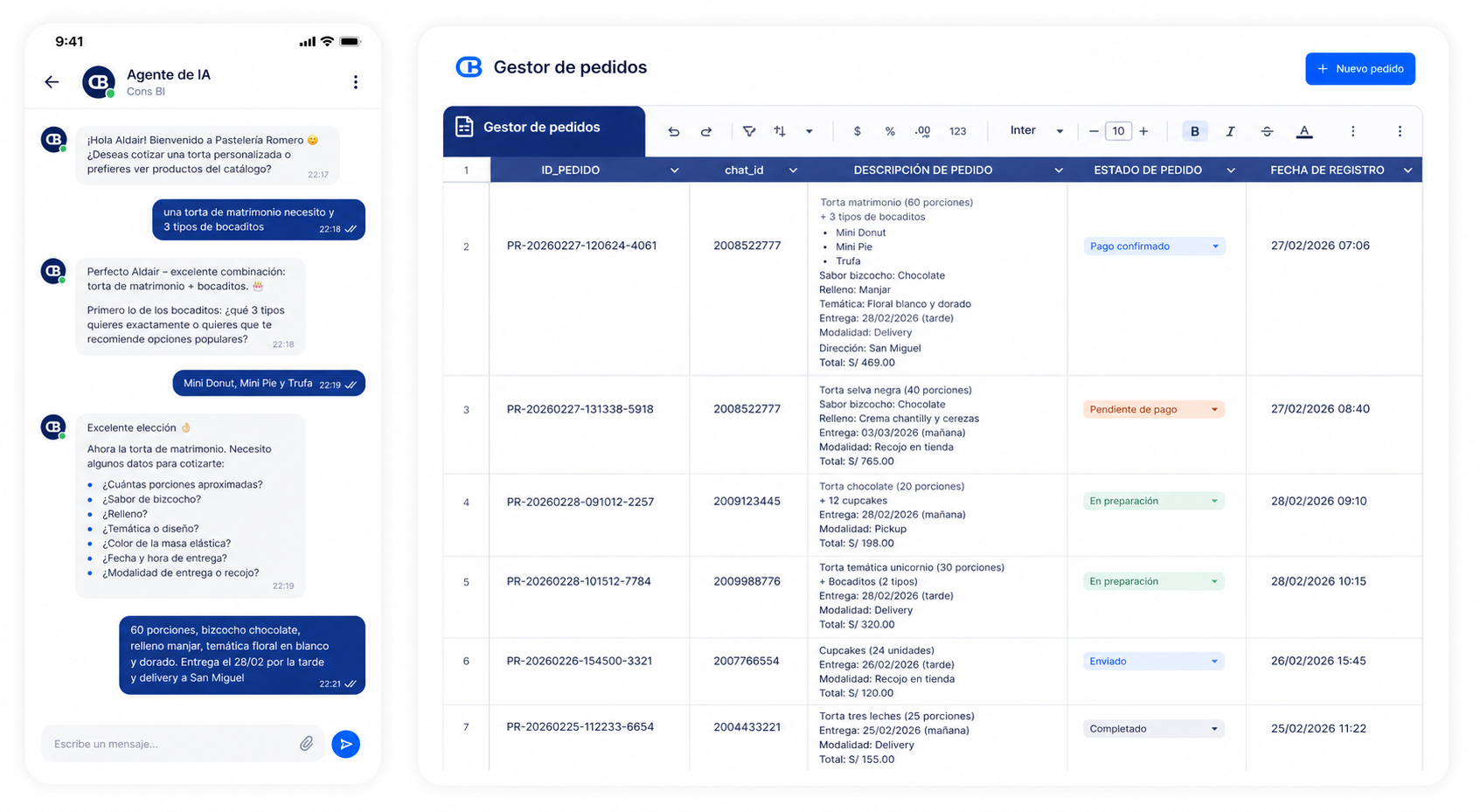This screenshot has width=1480, height=812.
Task: Click the Nuevo pedido button
Action: pyautogui.click(x=1360, y=69)
